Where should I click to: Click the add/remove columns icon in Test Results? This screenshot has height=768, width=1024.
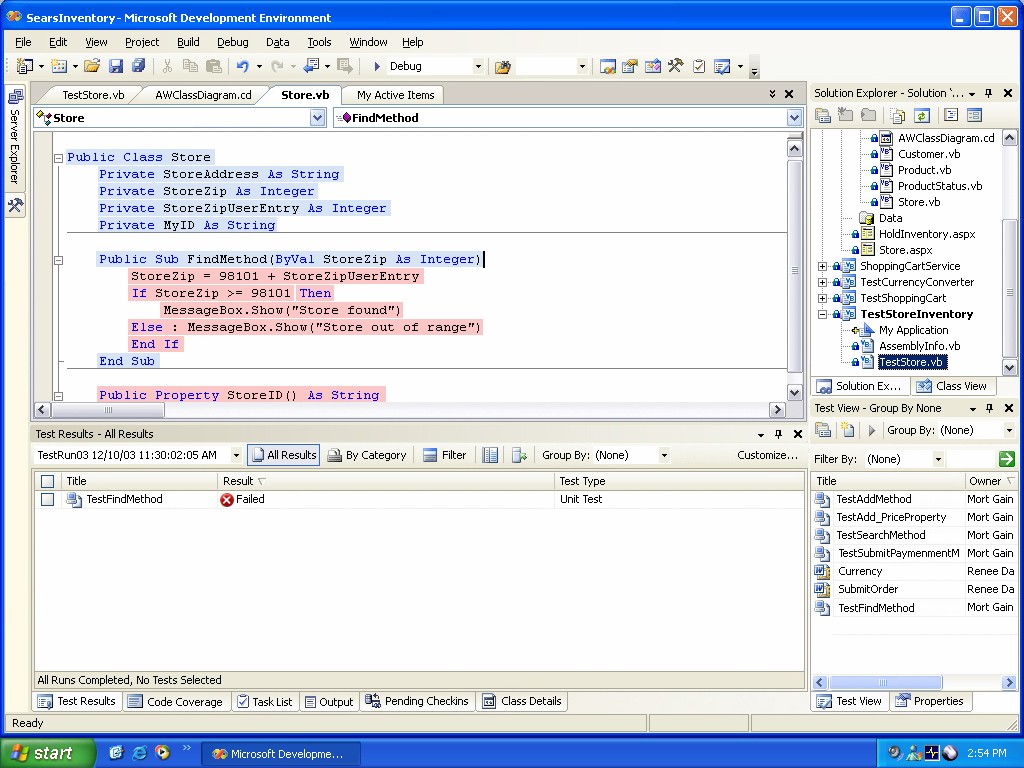click(490, 455)
